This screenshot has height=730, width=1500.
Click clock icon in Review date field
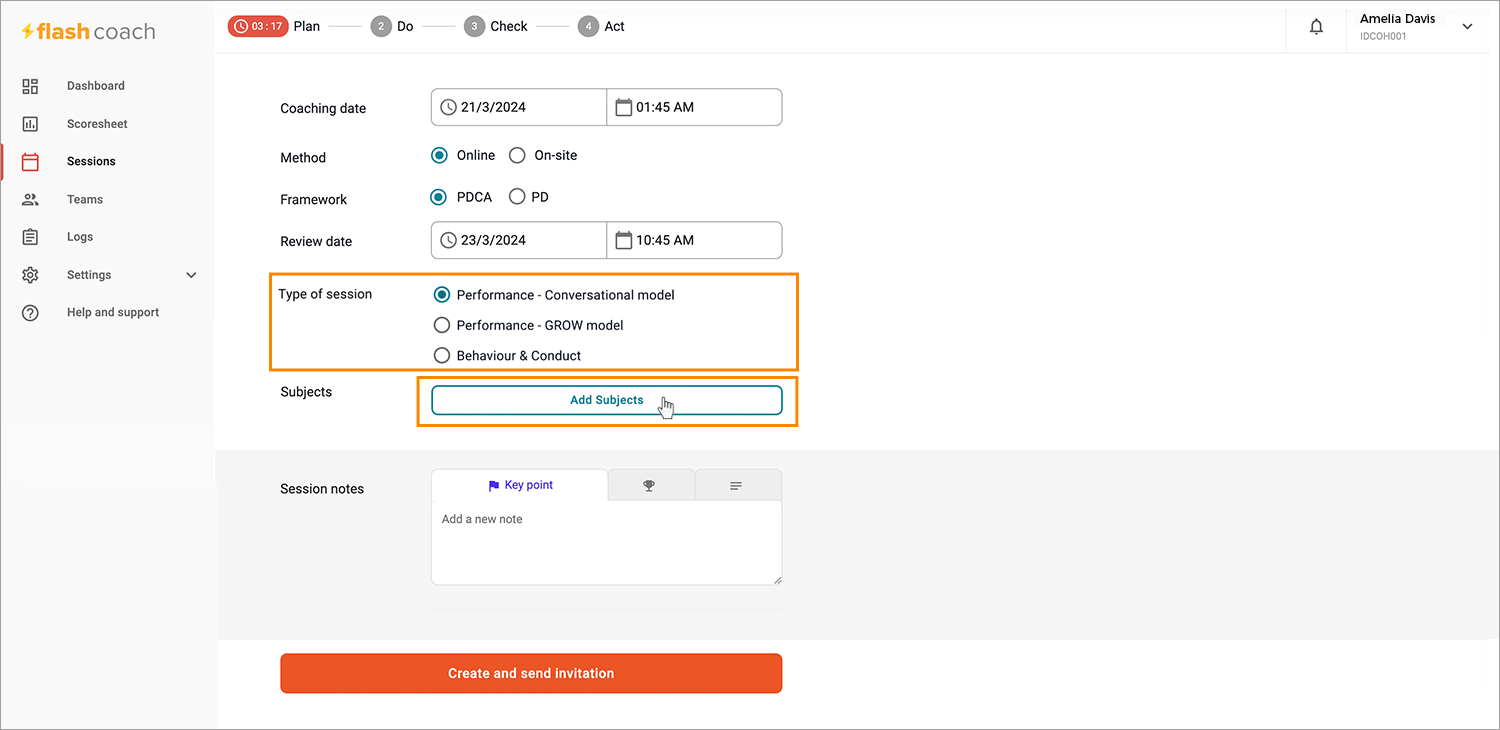[x=449, y=240]
